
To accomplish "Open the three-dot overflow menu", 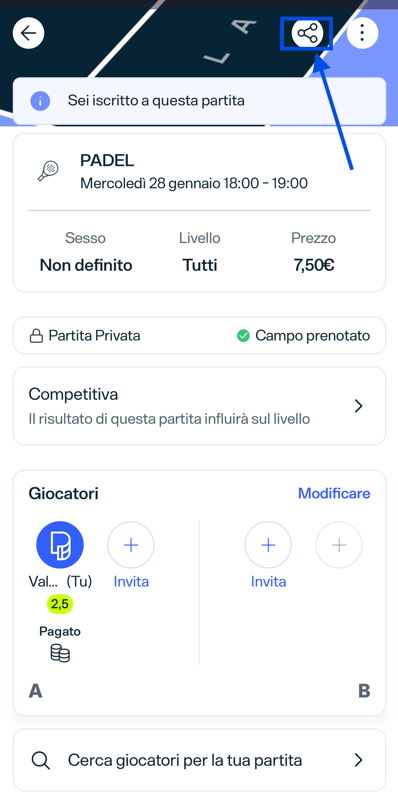I will pyautogui.click(x=362, y=34).
